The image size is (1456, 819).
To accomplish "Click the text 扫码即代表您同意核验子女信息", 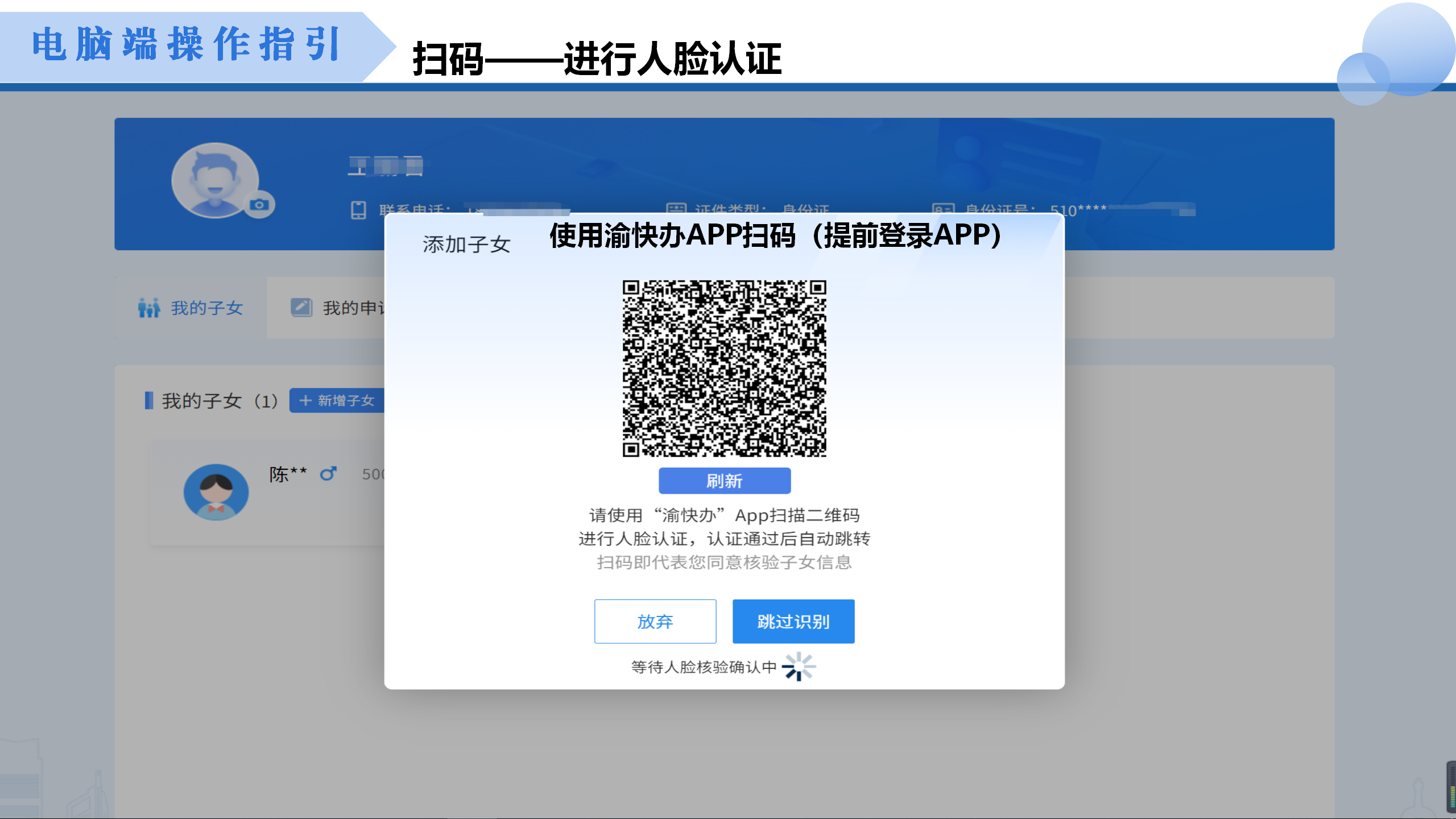I will (x=724, y=562).
